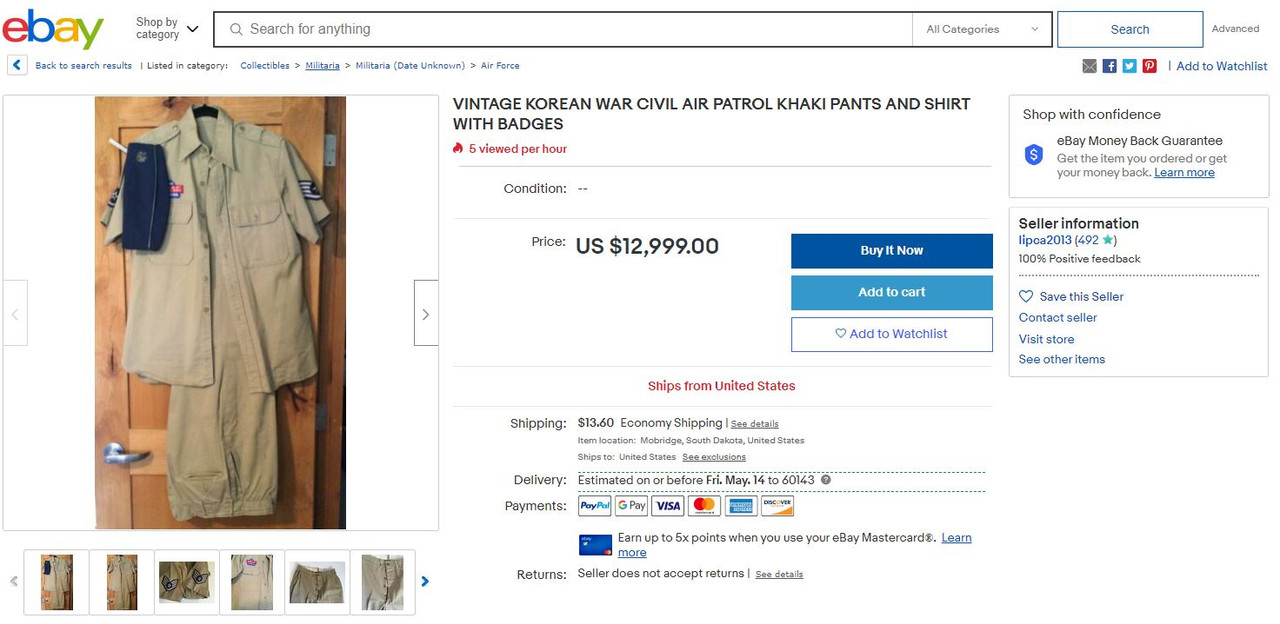1280x624 pixels.
Task: Click the eBay logo
Action: (x=53, y=29)
